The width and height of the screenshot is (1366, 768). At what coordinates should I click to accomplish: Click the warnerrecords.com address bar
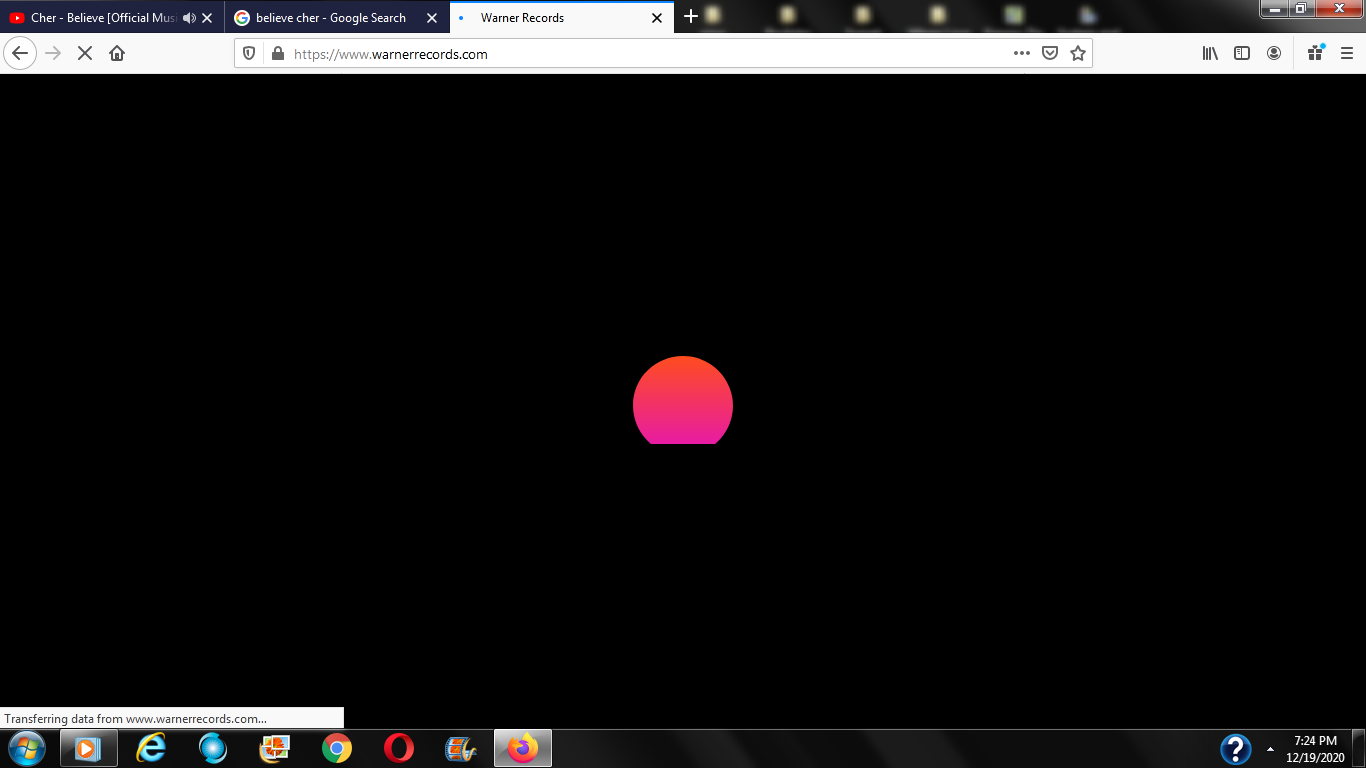(x=640, y=54)
